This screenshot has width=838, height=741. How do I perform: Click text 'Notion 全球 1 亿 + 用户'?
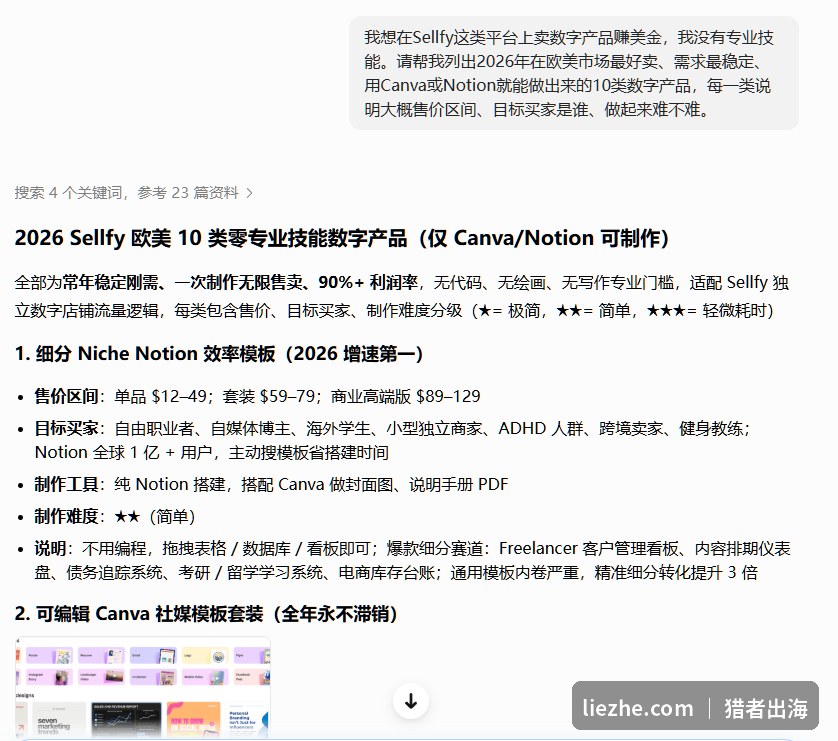pyautogui.click(x=123, y=453)
